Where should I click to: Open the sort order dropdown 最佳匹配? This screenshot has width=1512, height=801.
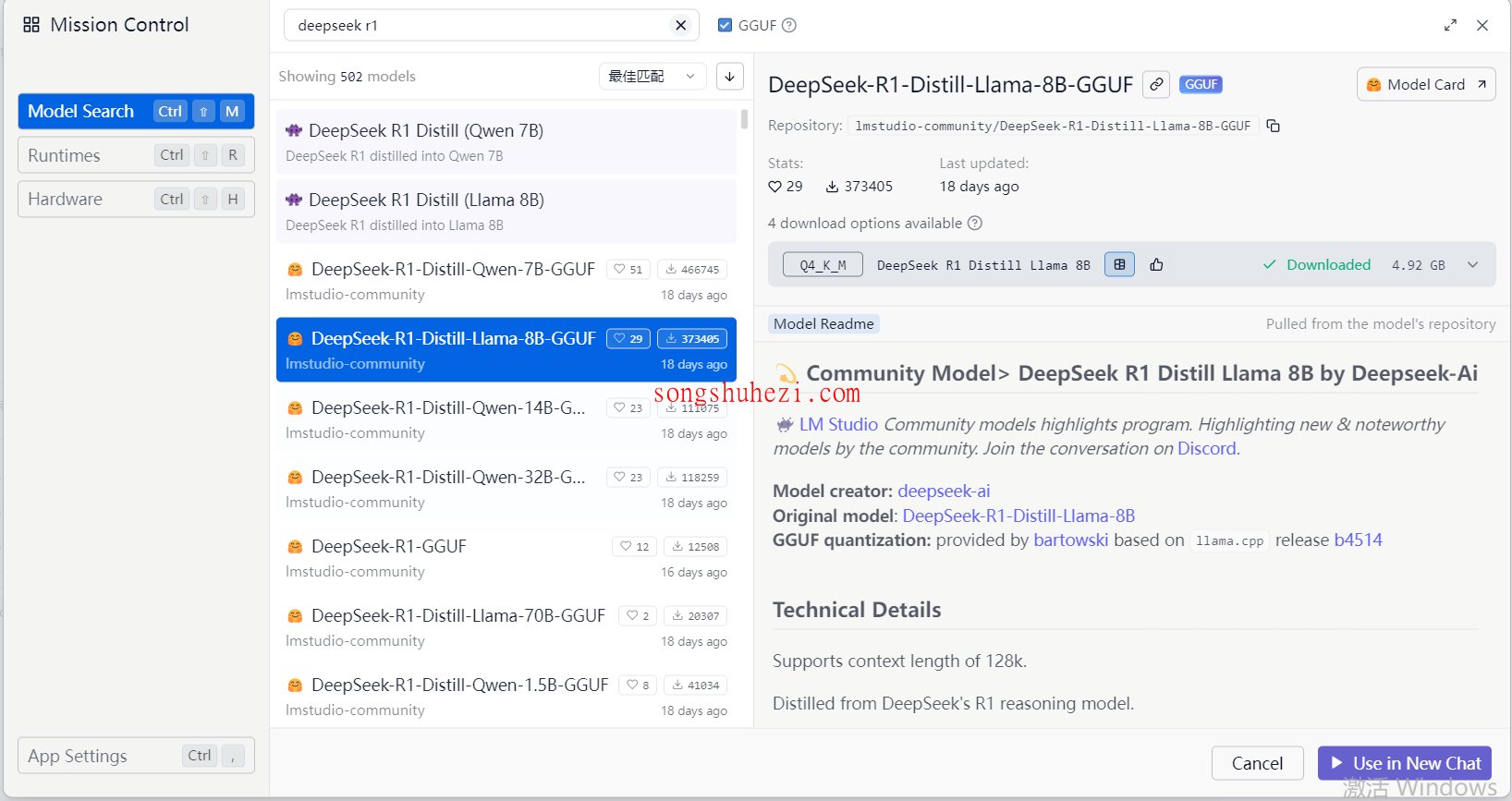(x=652, y=77)
